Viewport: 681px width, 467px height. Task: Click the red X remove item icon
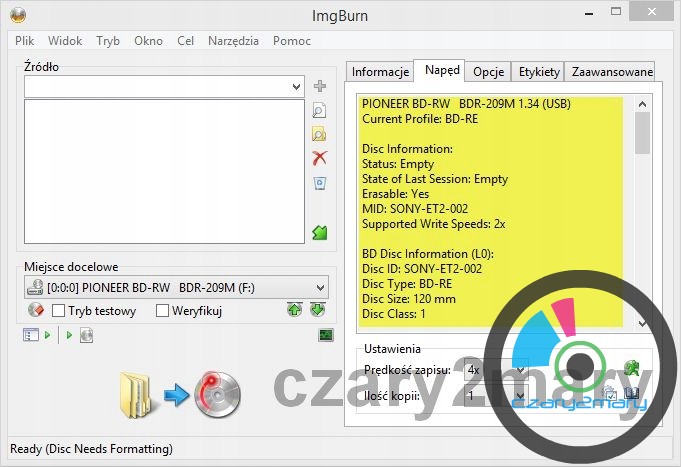point(320,158)
